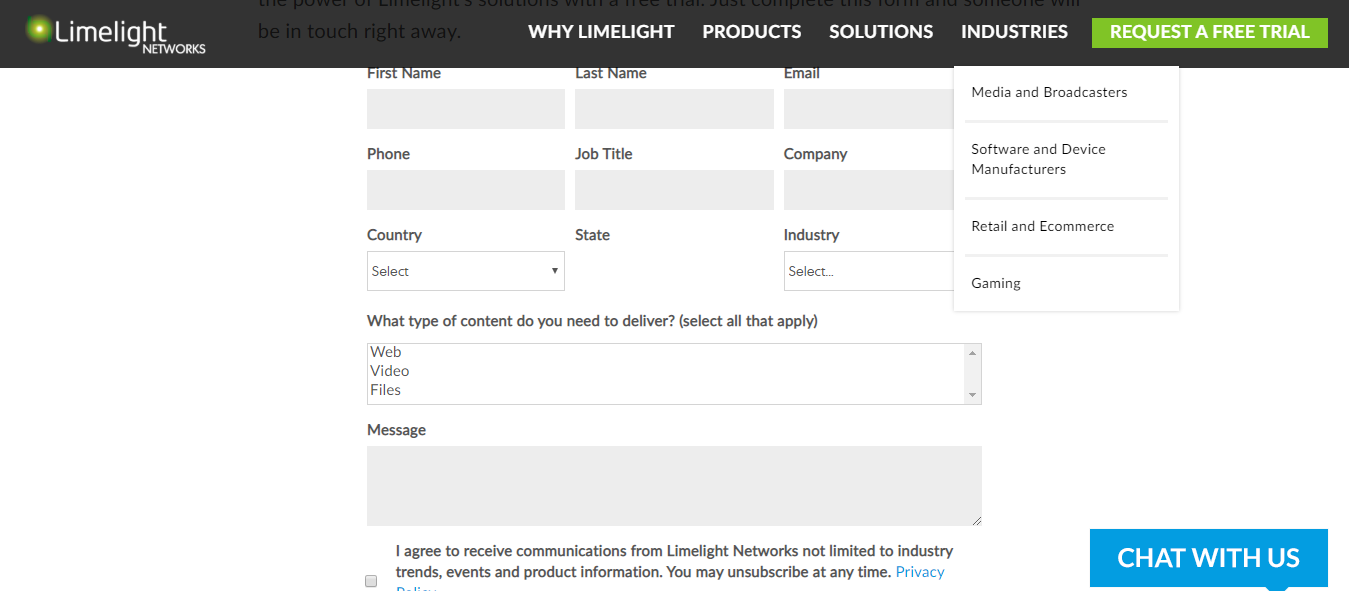
Task: Select Video in the content type list
Action: 390,371
